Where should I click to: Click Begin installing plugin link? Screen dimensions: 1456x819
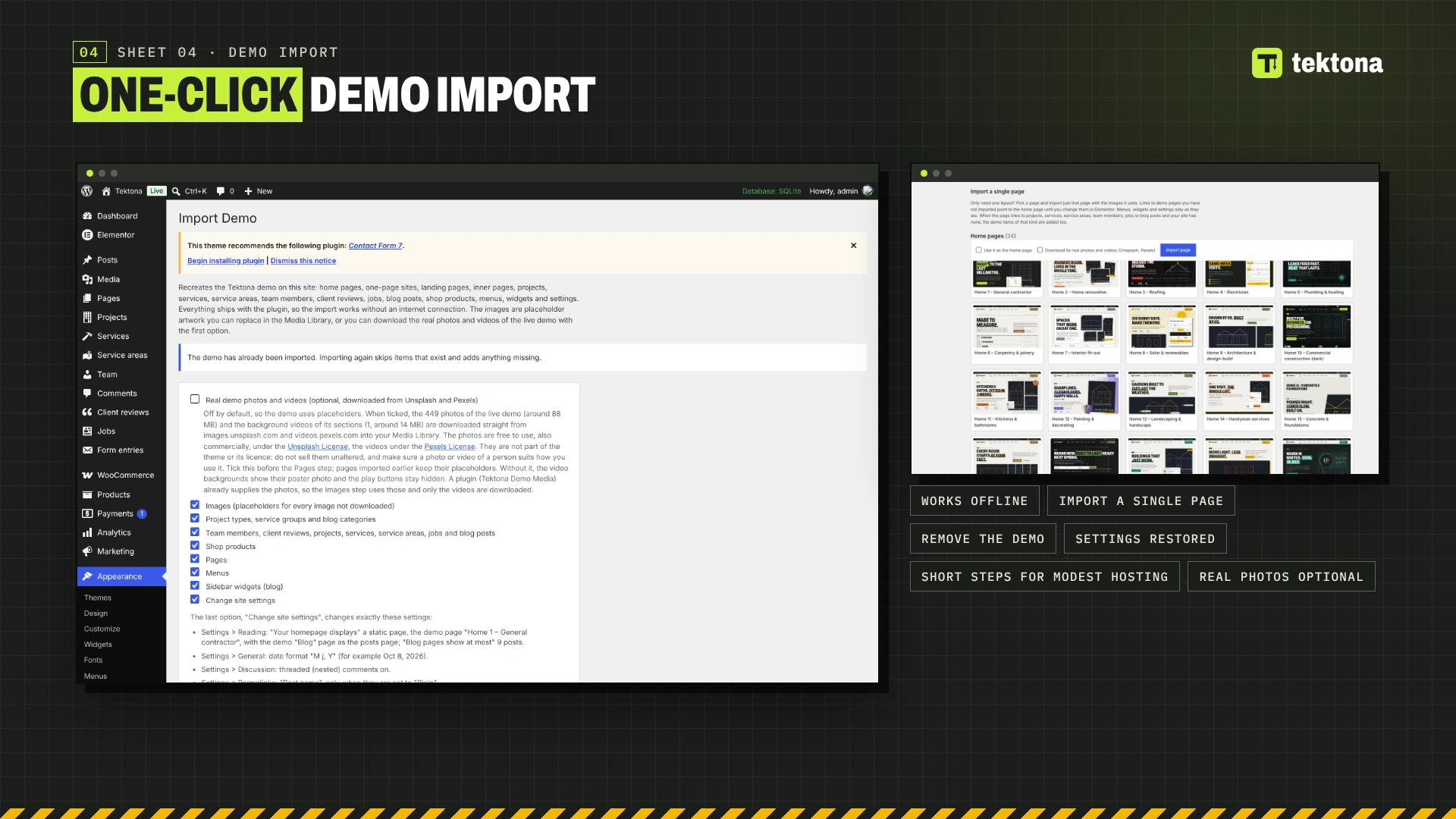226,261
